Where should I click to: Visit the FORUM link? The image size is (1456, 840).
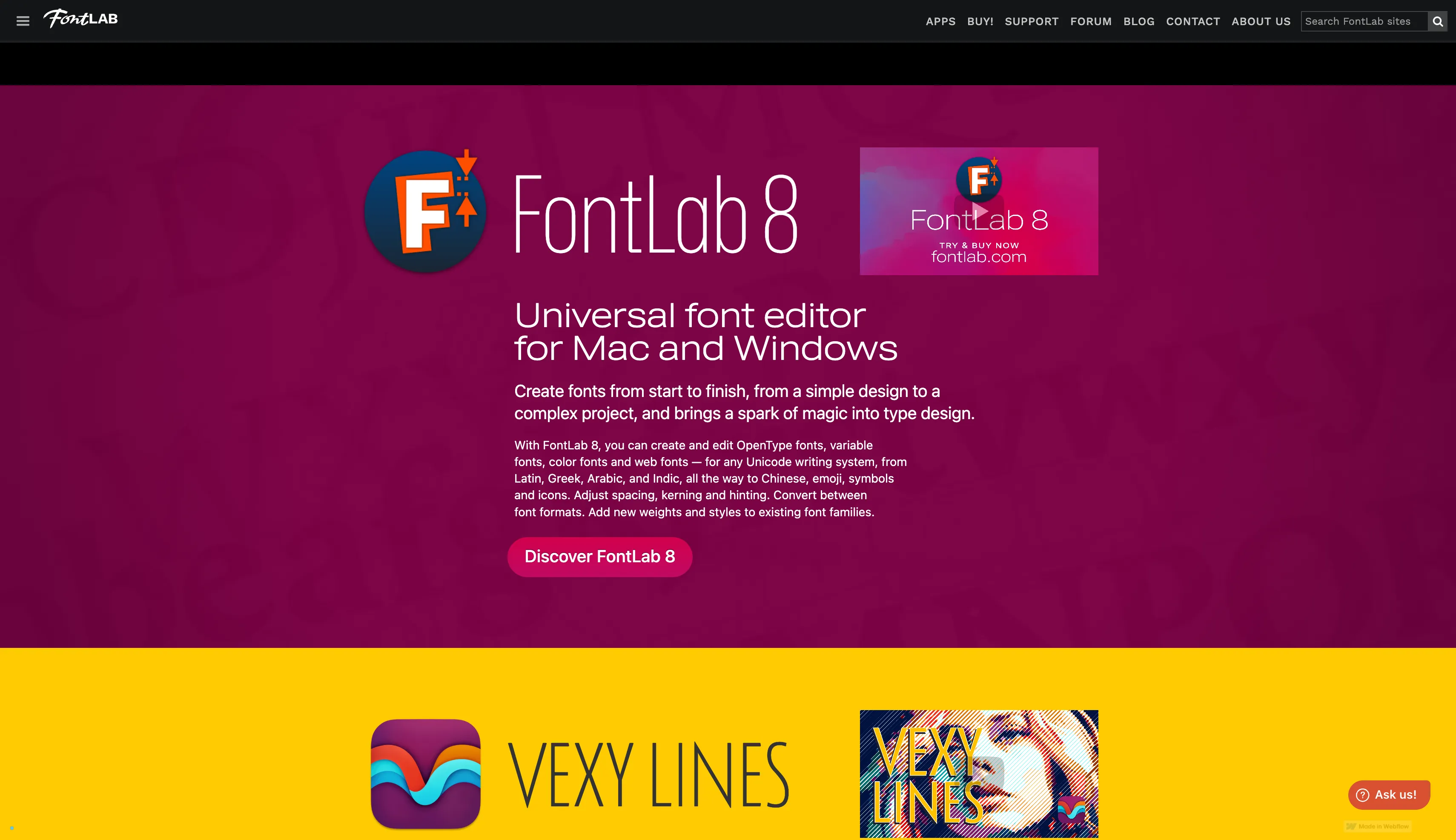1091,21
